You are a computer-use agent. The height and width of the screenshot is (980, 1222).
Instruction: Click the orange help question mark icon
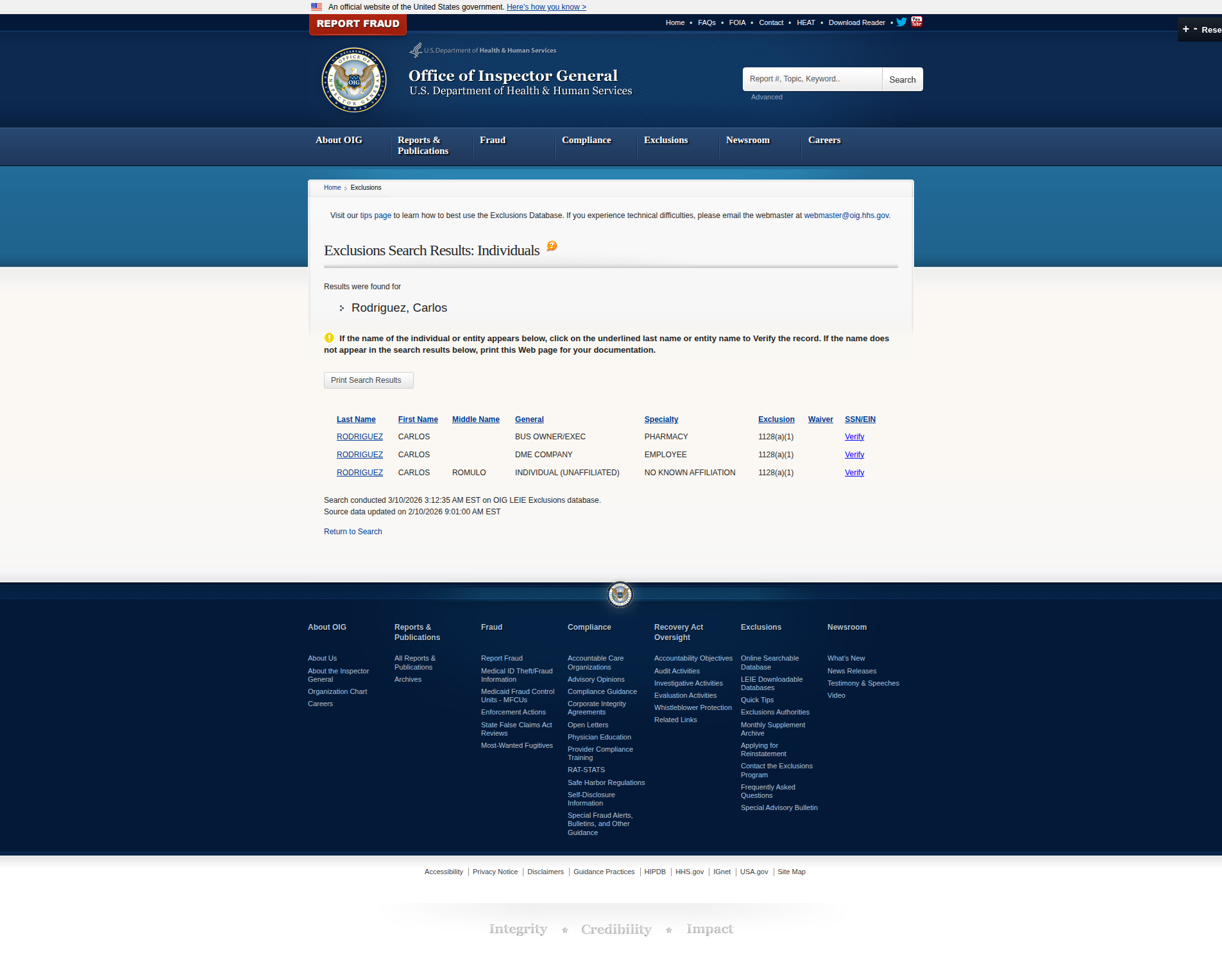click(552, 246)
